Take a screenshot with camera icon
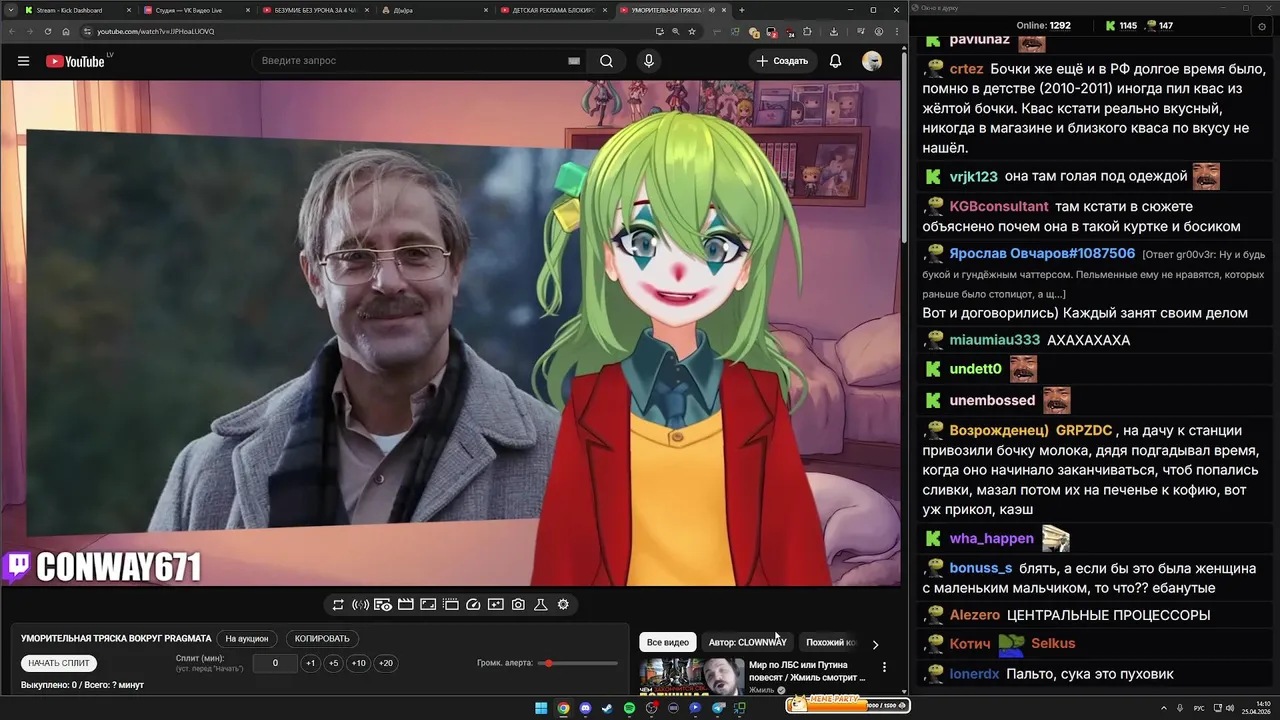Viewport: 1280px width, 720px height. pyautogui.click(x=518, y=604)
